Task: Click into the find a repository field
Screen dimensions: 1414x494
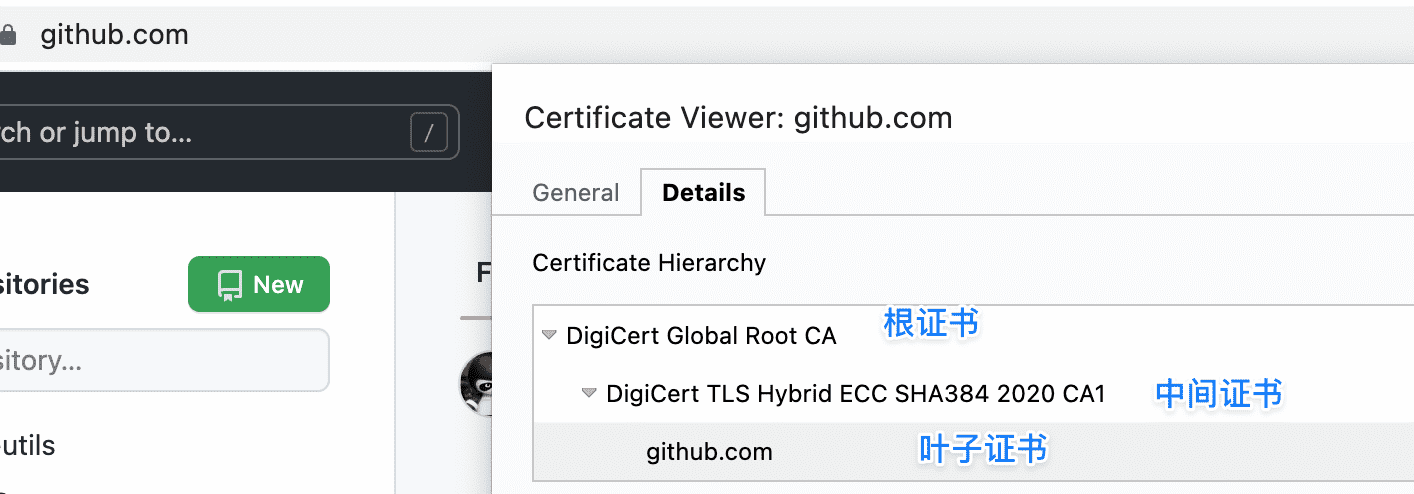Action: pyautogui.click(x=160, y=360)
